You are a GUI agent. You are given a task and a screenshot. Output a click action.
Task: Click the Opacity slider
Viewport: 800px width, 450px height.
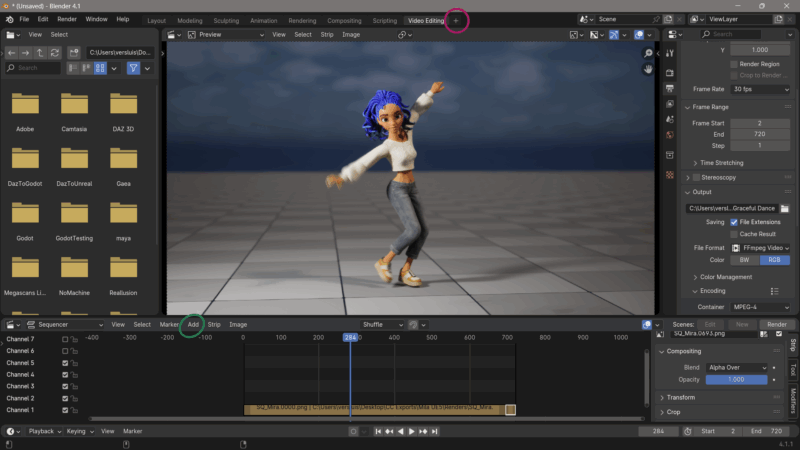pyautogui.click(x=737, y=380)
